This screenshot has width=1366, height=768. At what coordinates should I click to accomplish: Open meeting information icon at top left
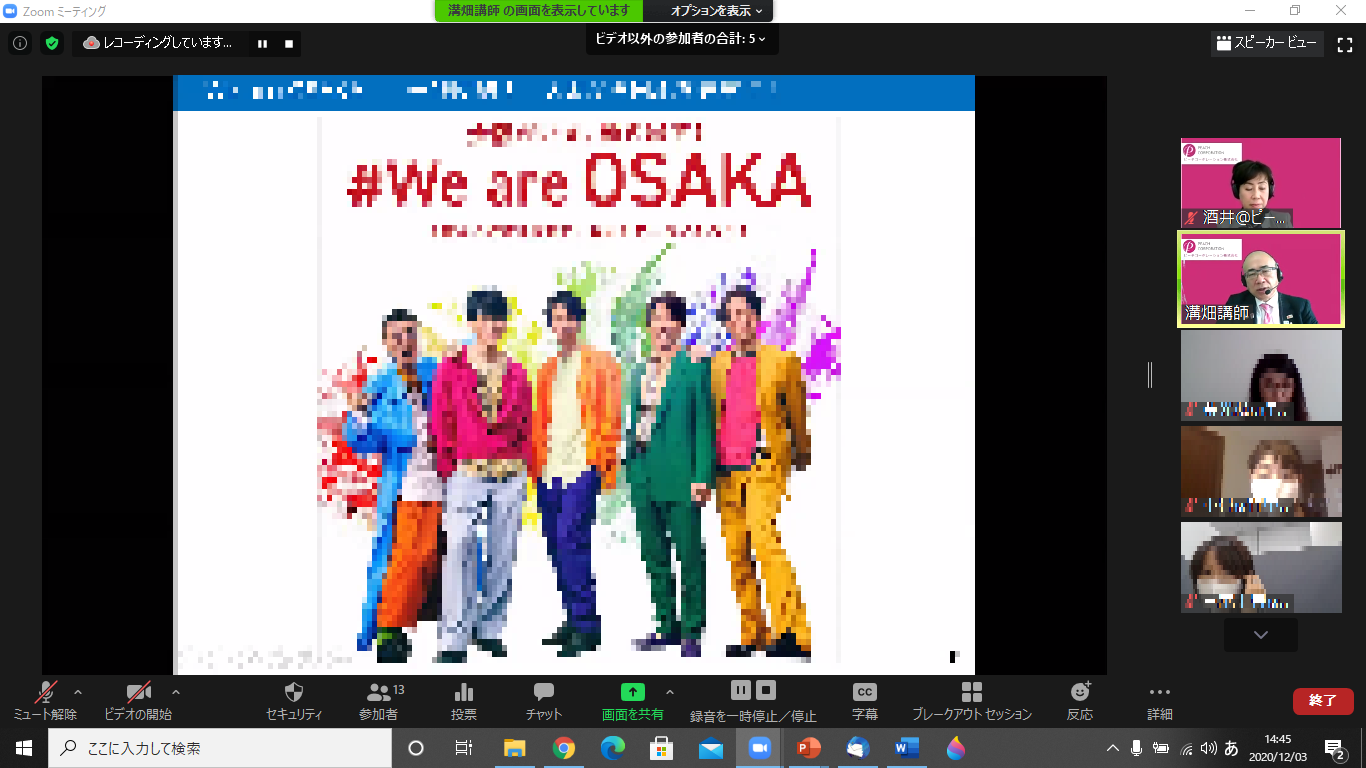click(19, 43)
